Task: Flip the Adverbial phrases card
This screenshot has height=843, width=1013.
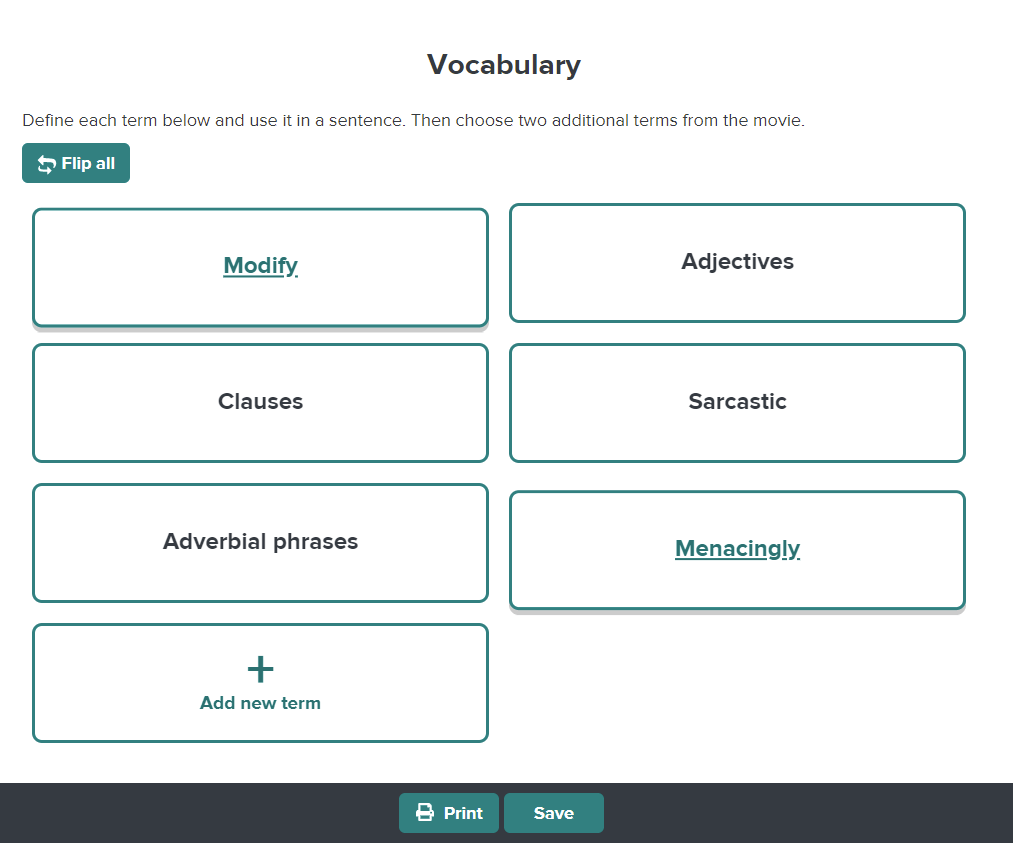Action: [x=260, y=542]
